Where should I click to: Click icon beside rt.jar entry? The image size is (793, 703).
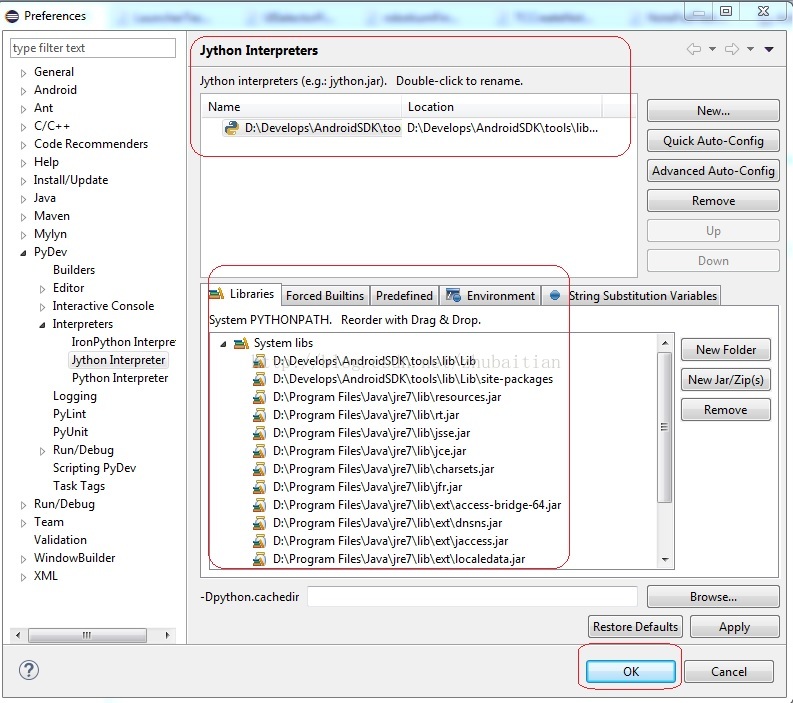pos(259,415)
